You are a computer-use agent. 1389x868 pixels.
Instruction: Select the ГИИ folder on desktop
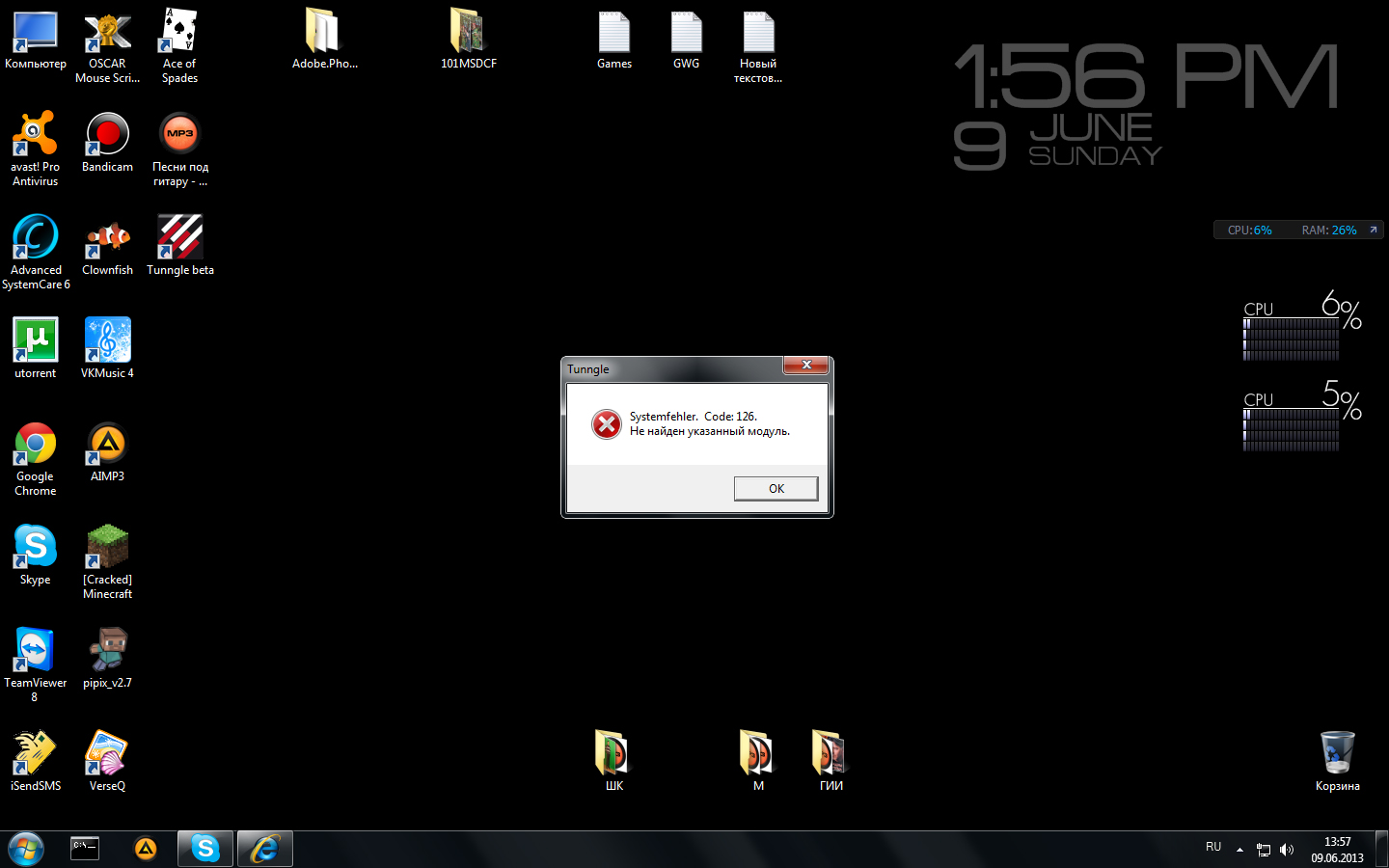[831, 763]
